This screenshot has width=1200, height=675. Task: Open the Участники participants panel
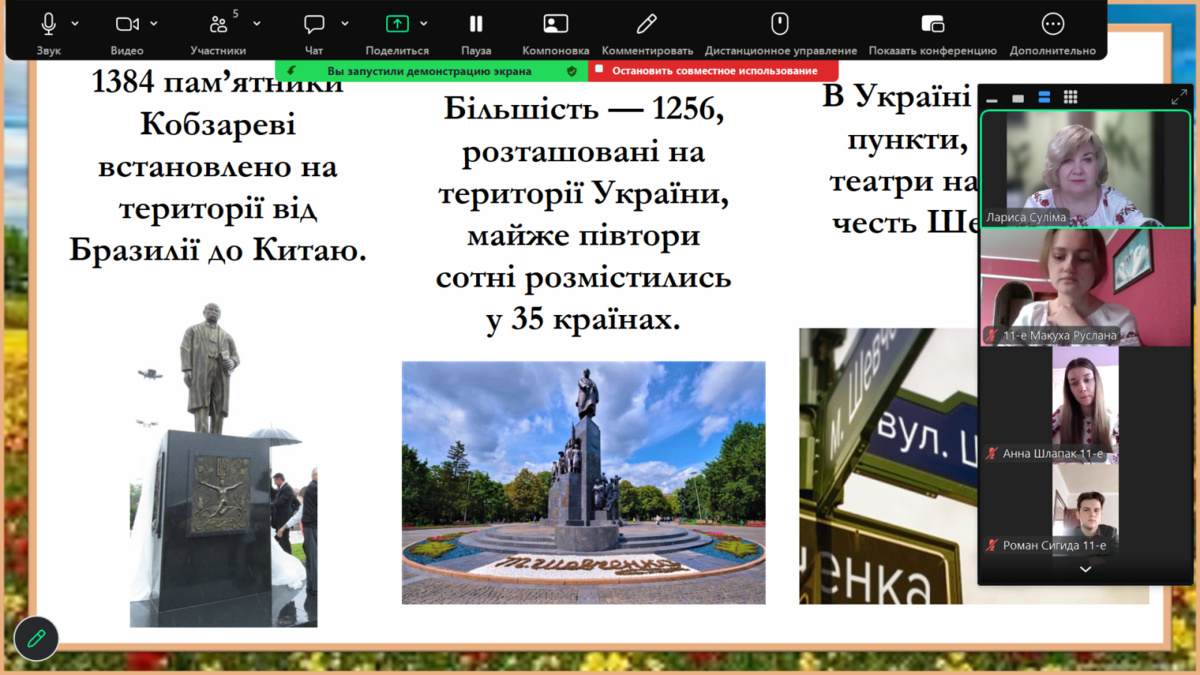pyautogui.click(x=218, y=25)
